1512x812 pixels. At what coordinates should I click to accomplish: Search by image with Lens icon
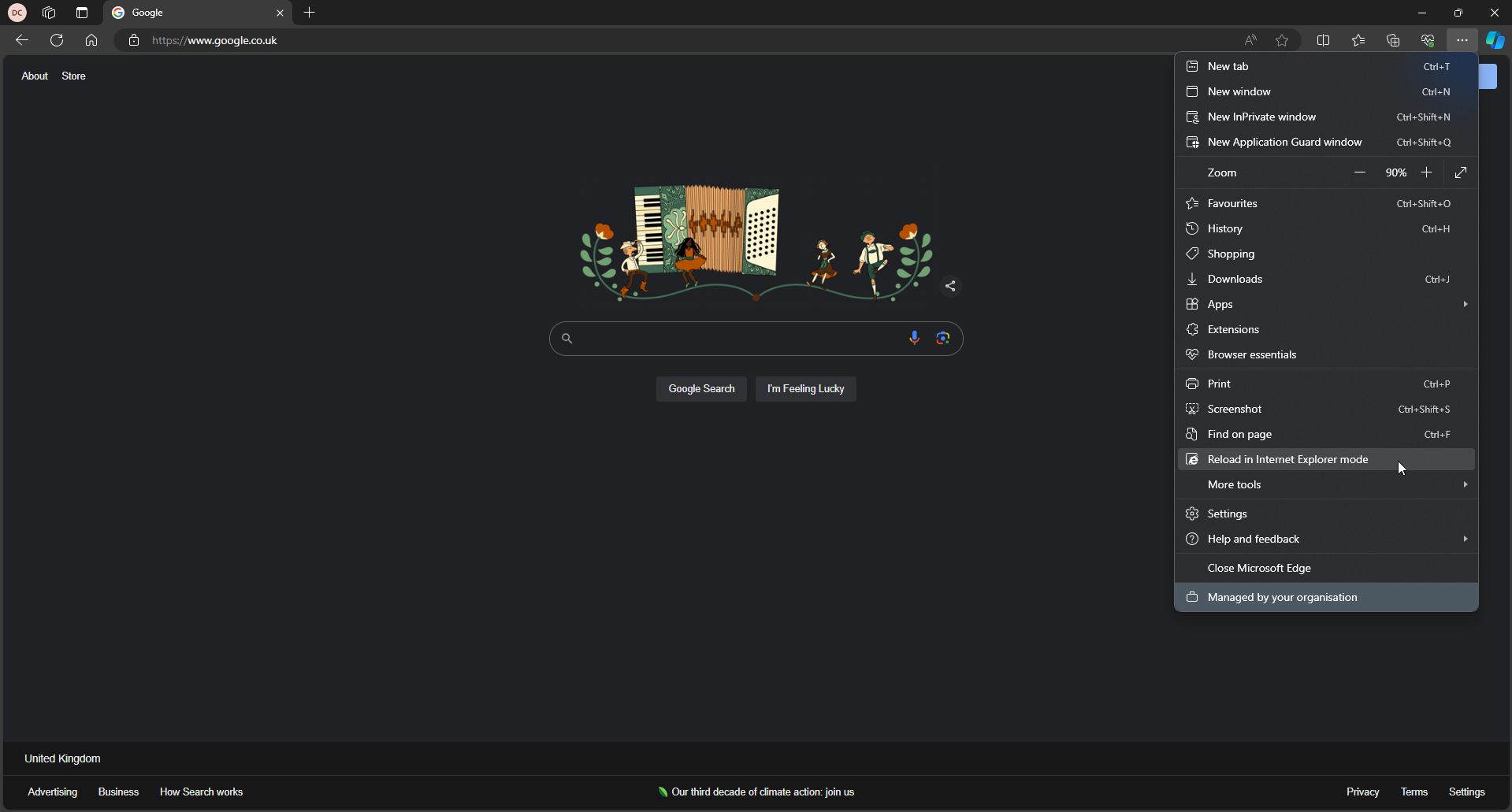tap(943, 339)
